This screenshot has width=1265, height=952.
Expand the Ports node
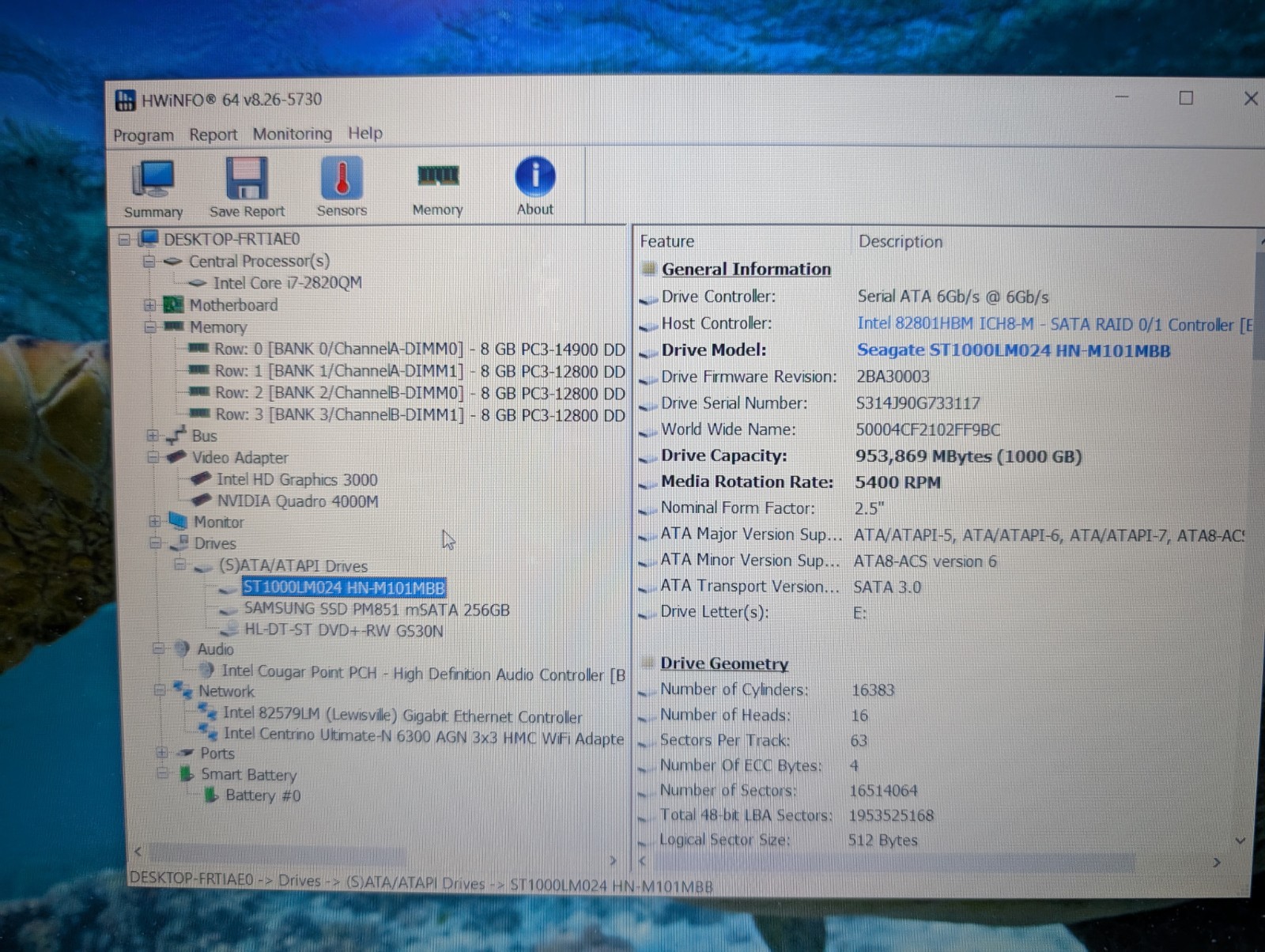161,752
